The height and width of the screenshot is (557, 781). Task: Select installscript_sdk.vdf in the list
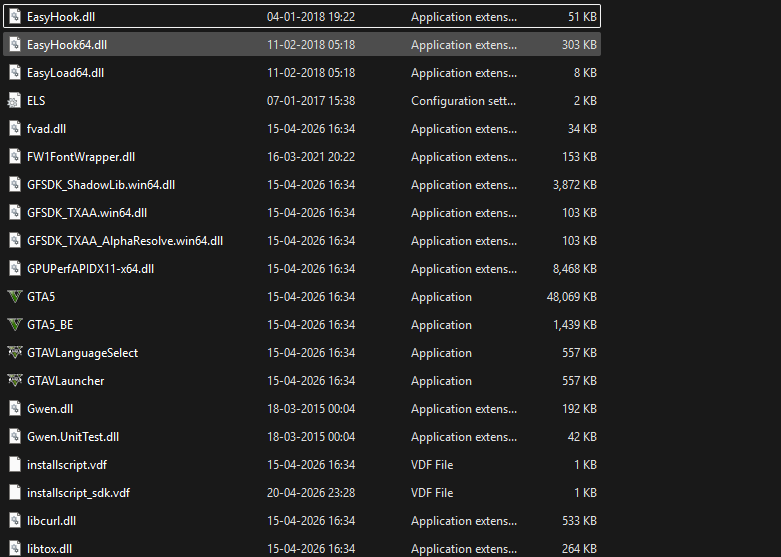click(x=78, y=493)
